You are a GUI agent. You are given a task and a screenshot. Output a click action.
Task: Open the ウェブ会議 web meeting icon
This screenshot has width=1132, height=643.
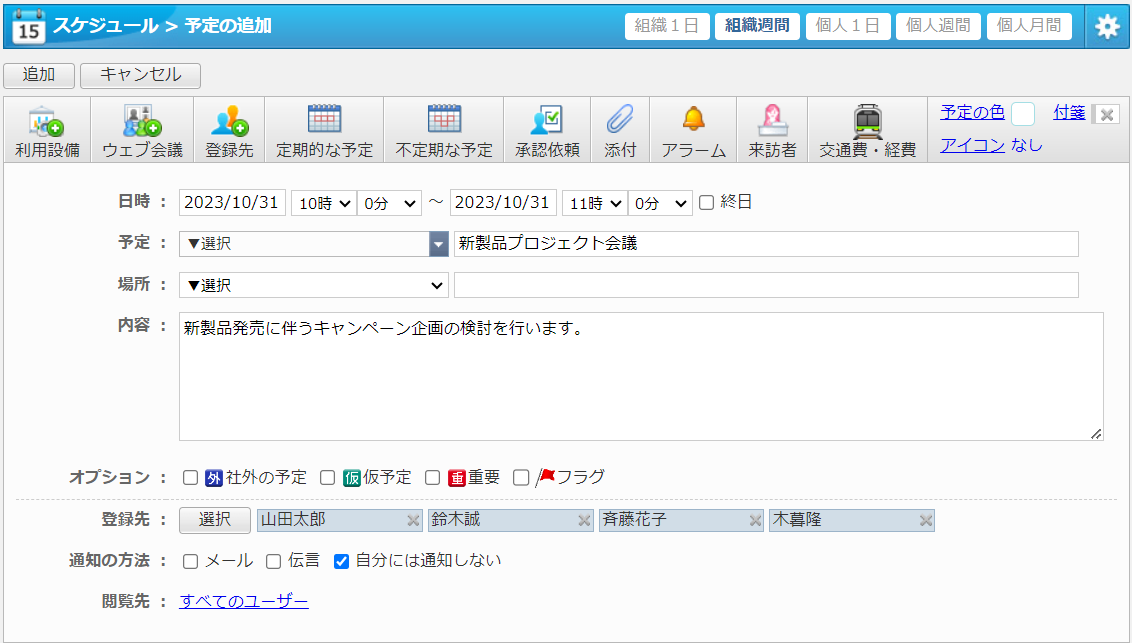point(142,121)
